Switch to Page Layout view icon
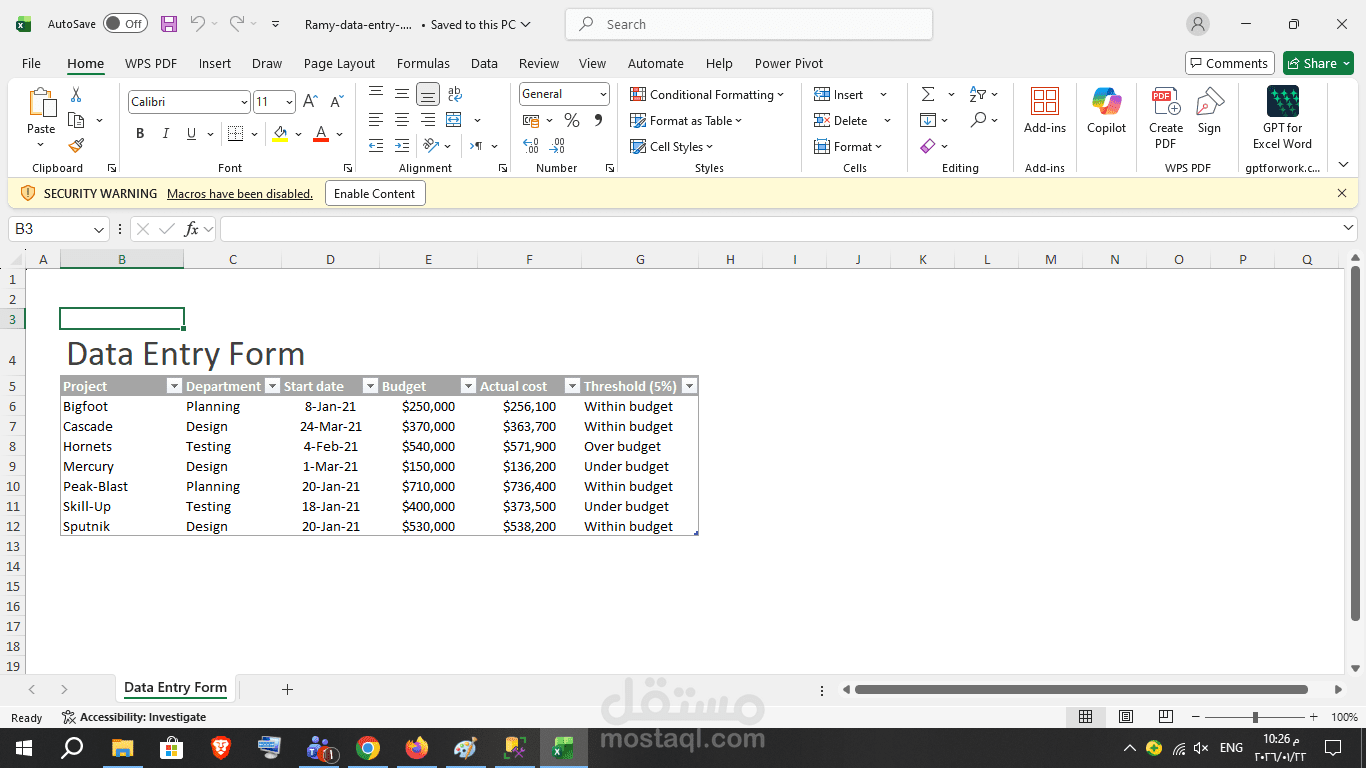This screenshot has width=1366, height=768. (x=1126, y=717)
